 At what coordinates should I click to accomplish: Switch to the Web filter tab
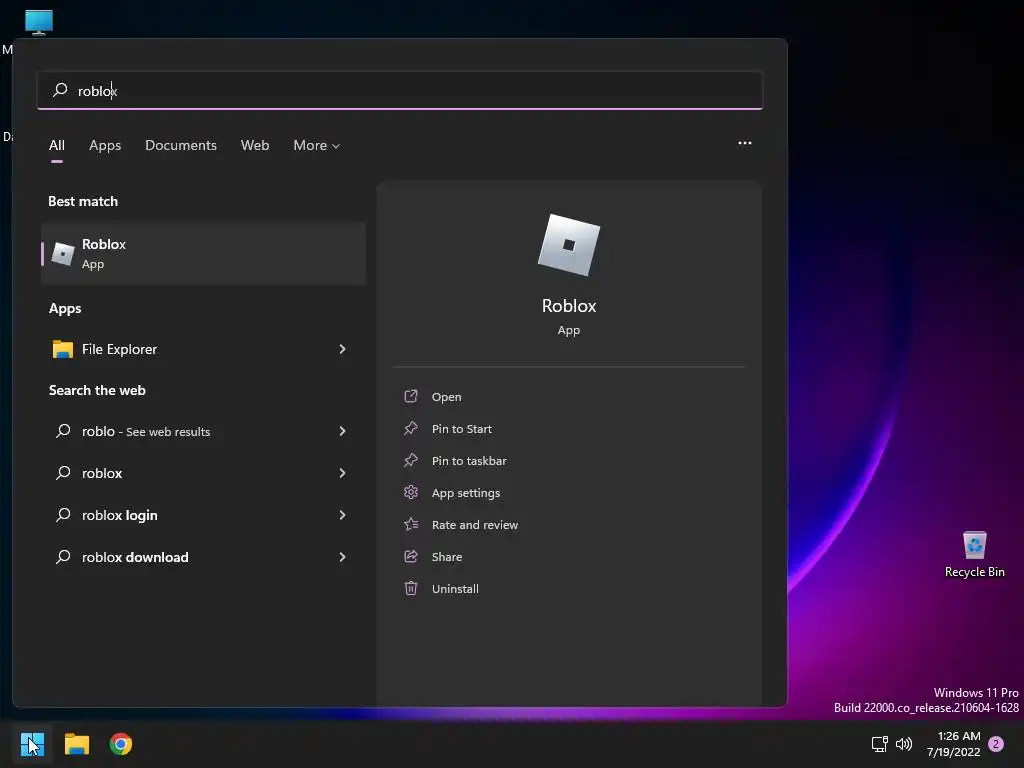pyautogui.click(x=255, y=146)
